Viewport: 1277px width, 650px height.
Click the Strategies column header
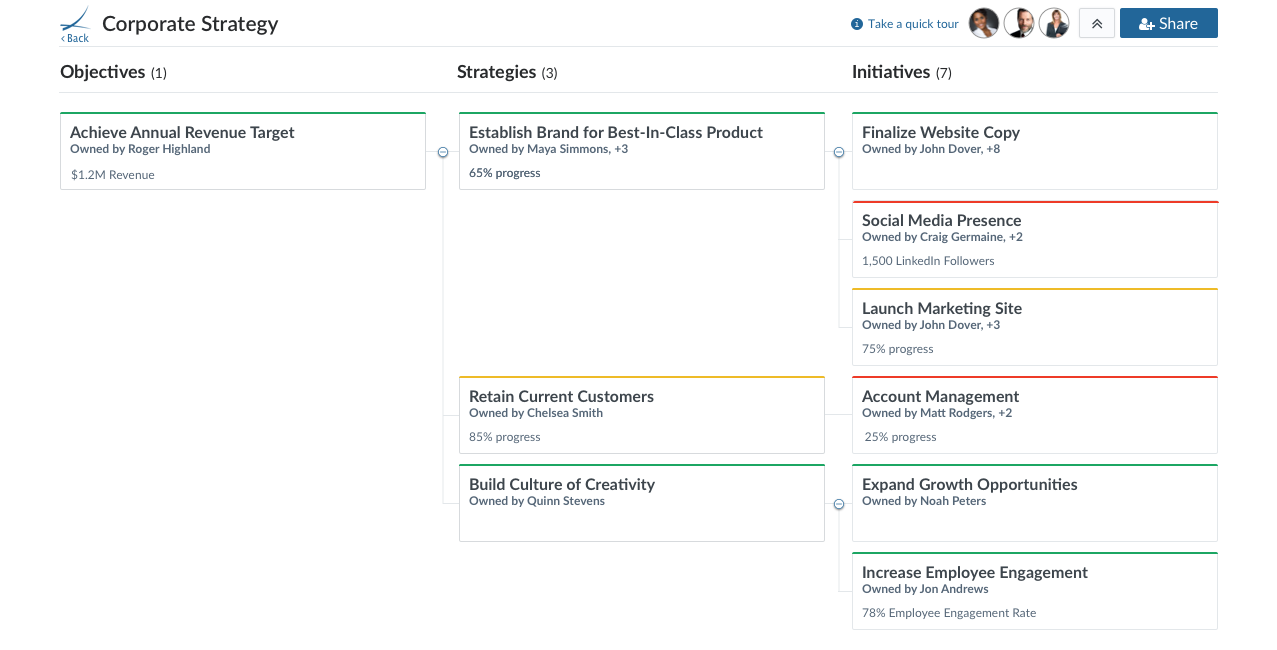point(507,72)
